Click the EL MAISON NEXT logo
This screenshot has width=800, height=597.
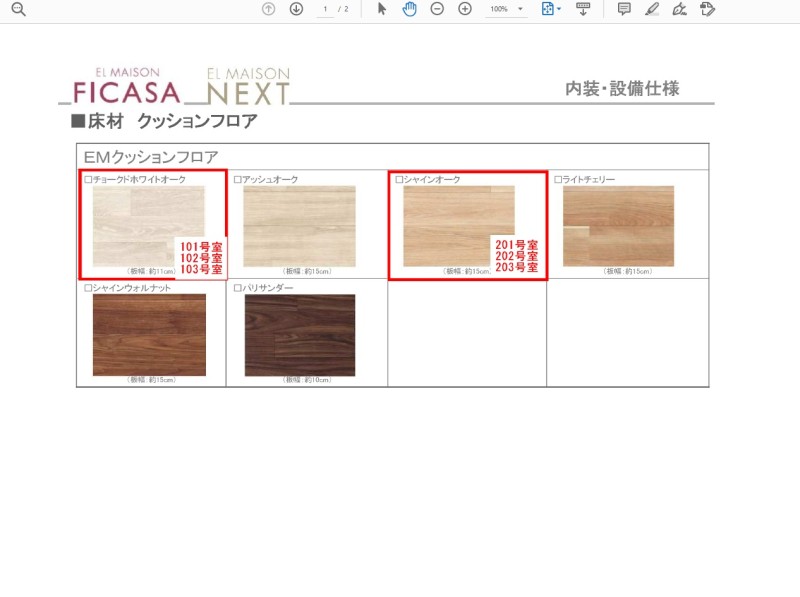coord(248,87)
